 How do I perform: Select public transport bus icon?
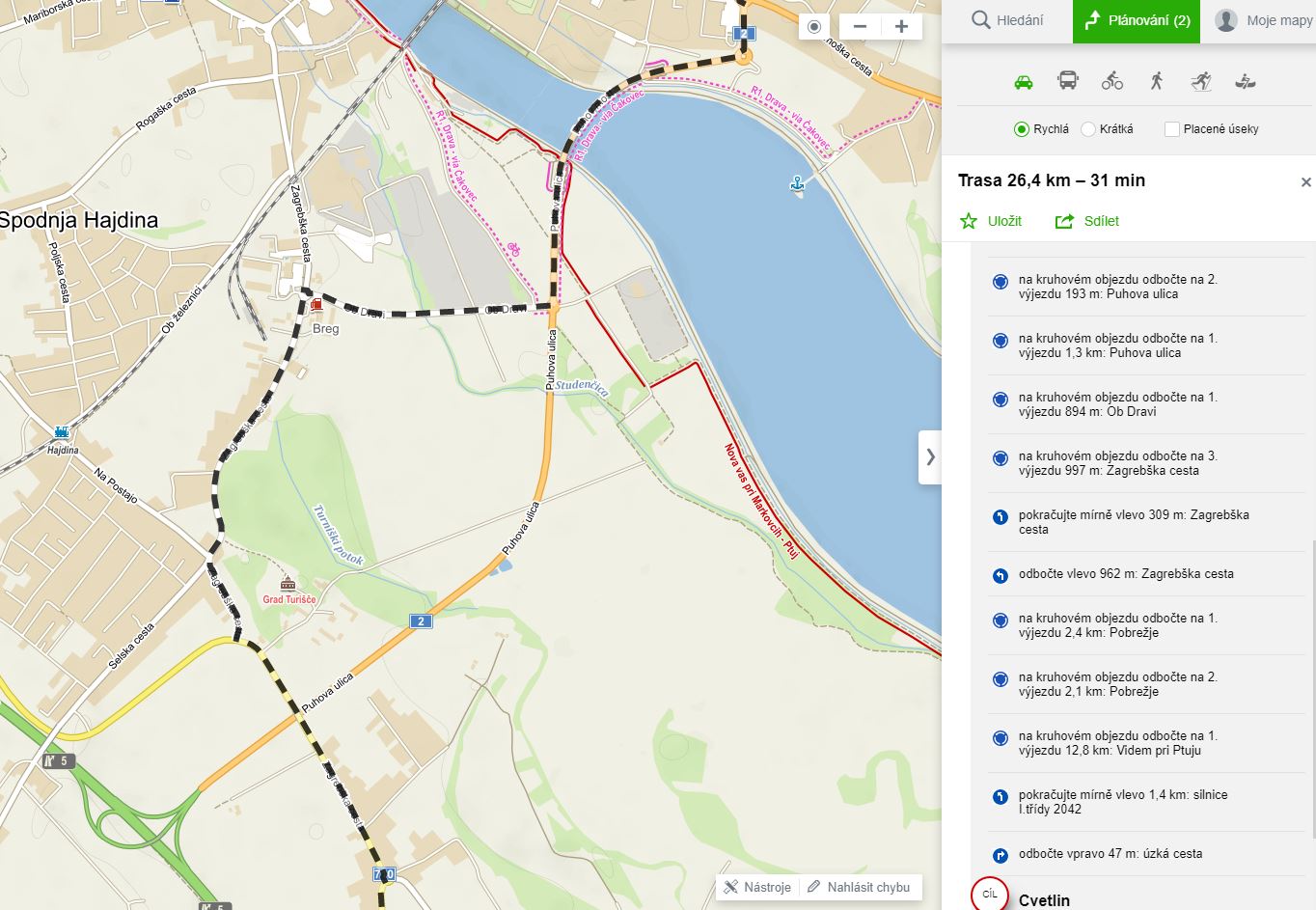pos(1068,81)
